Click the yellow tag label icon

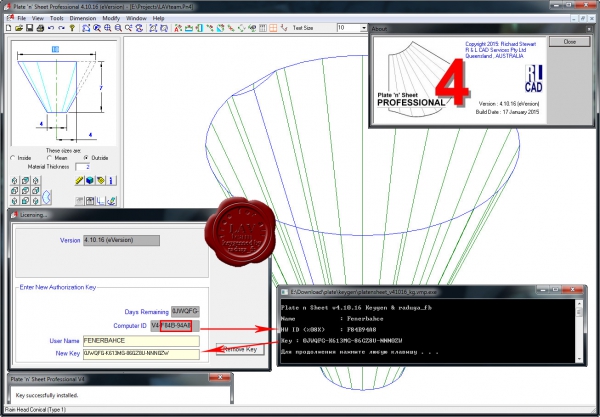pos(101,180)
